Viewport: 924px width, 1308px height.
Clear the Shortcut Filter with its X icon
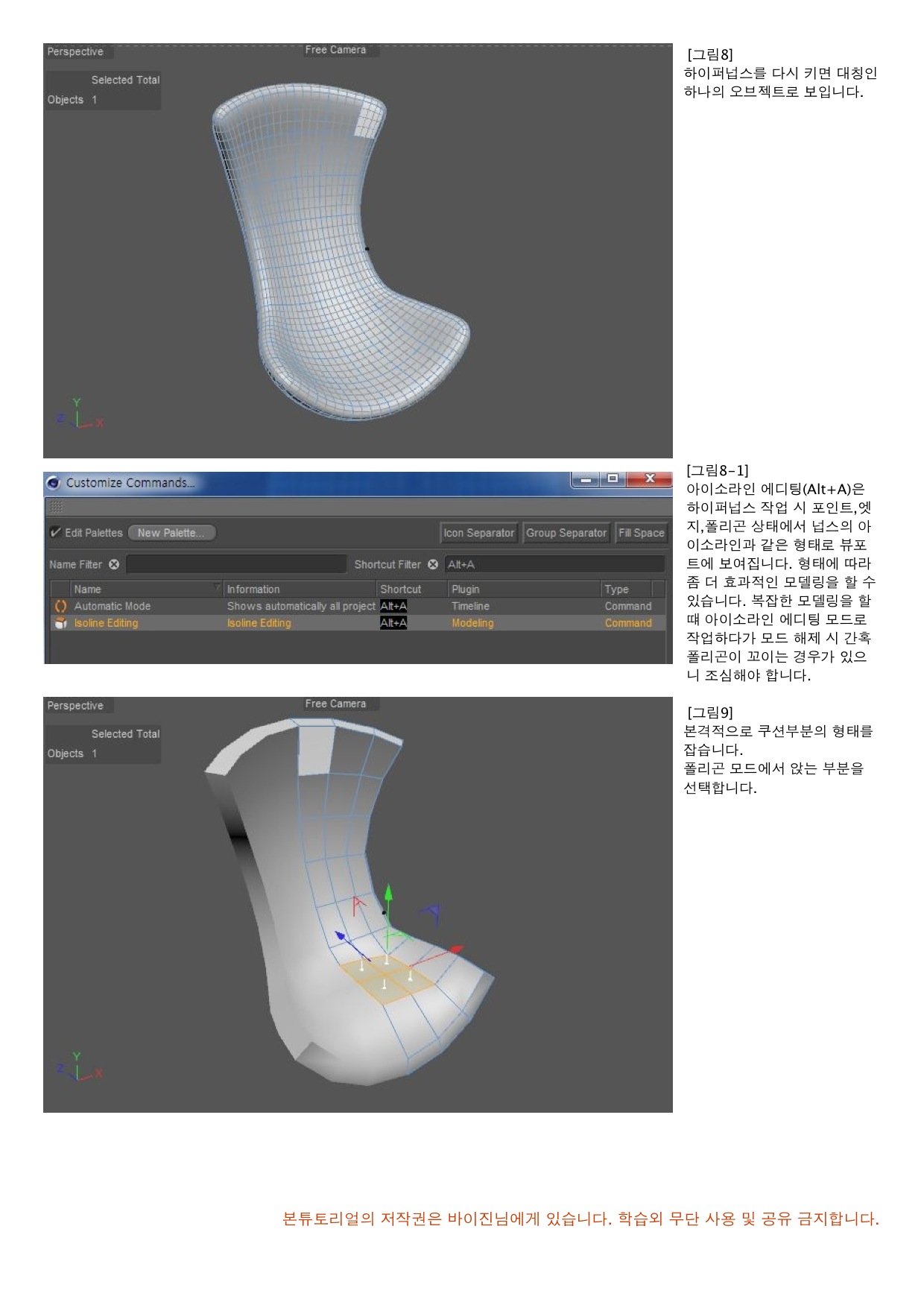(433, 564)
